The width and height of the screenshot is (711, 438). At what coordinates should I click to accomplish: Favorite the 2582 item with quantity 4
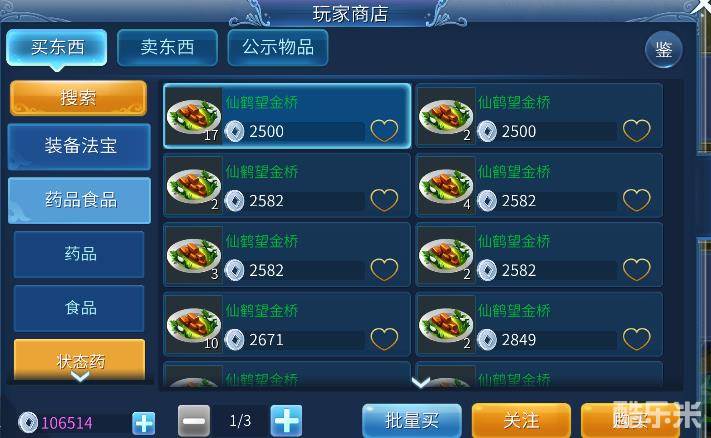tap(637, 200)
